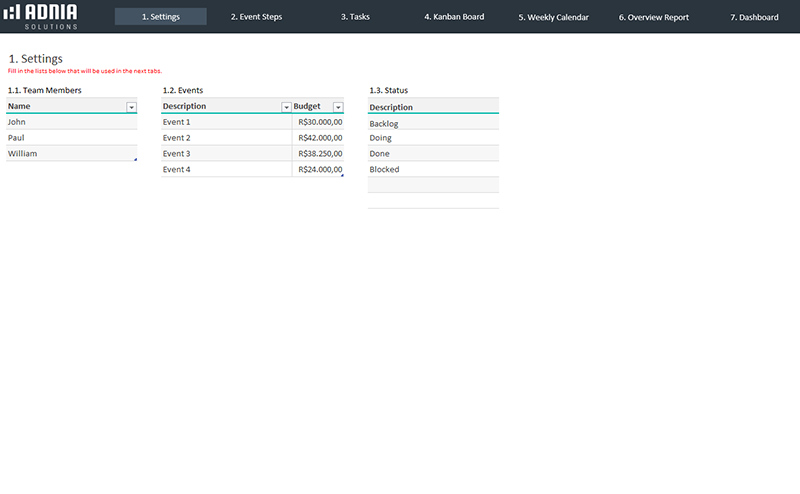The height and width of the screenshot is (494, 800).
Task: Select the empty row below Blocked status
Action: tap(433, 185)
